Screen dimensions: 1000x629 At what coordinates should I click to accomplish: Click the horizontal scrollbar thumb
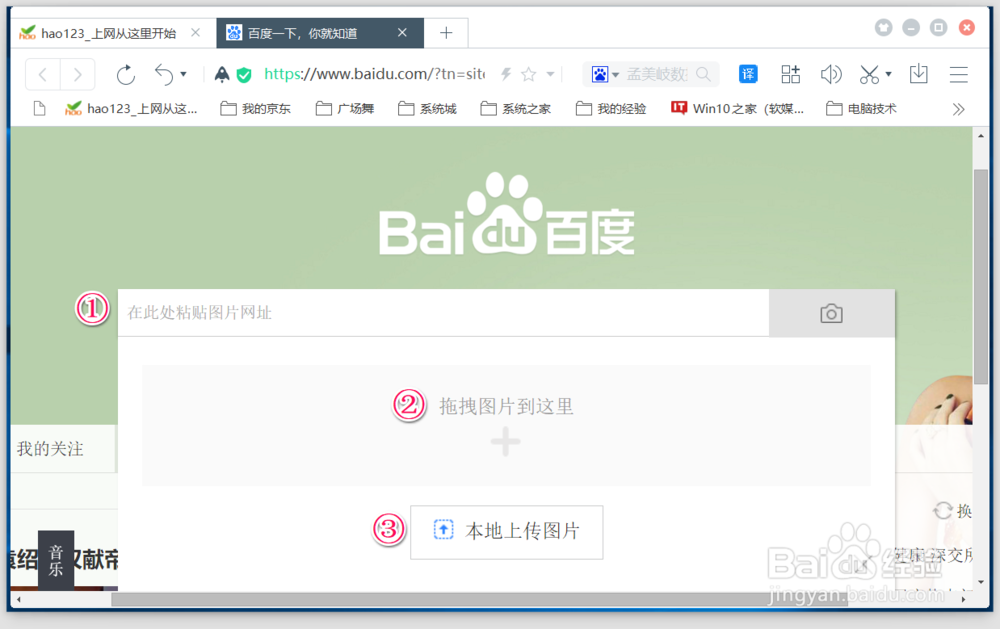tap(478, 599)
